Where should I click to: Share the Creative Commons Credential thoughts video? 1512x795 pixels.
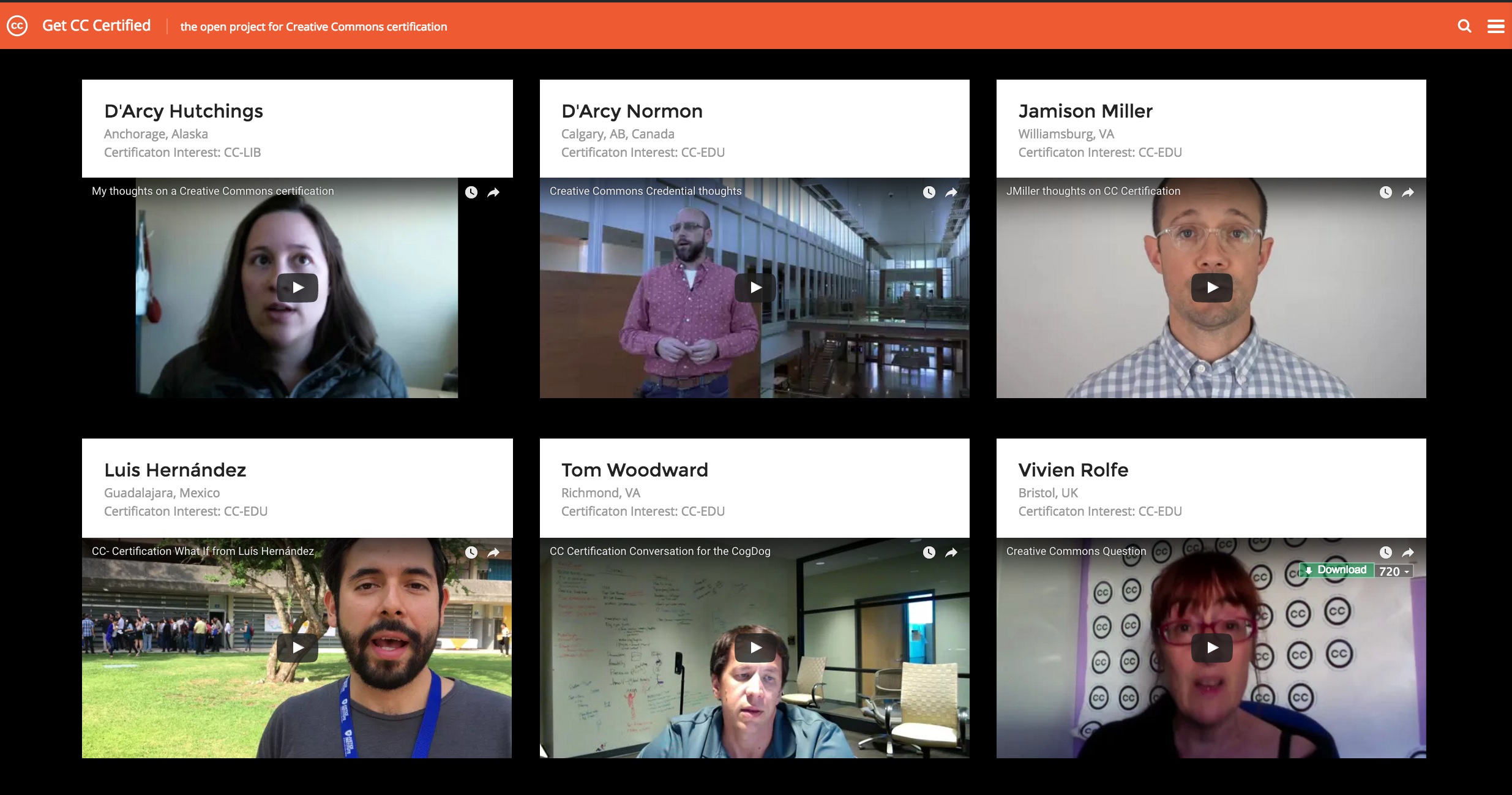coord(951,192)
